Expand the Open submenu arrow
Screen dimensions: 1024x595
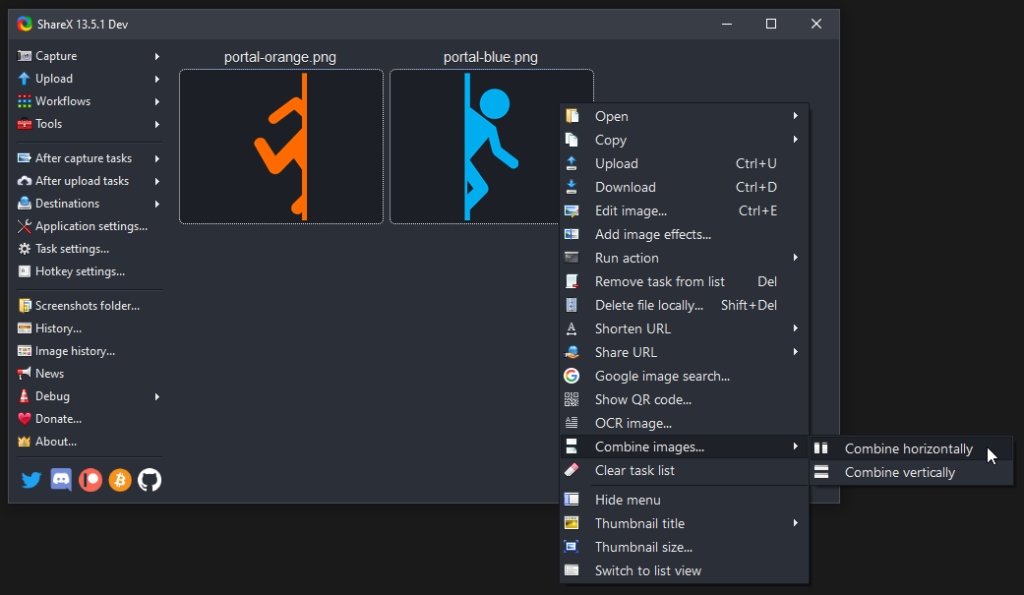point(795,116)
